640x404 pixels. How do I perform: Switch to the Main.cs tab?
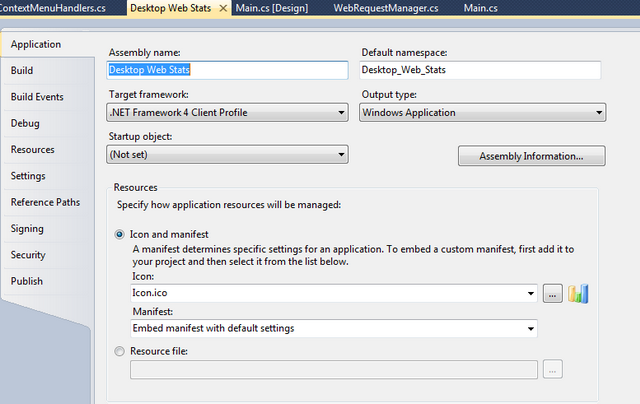480,8
